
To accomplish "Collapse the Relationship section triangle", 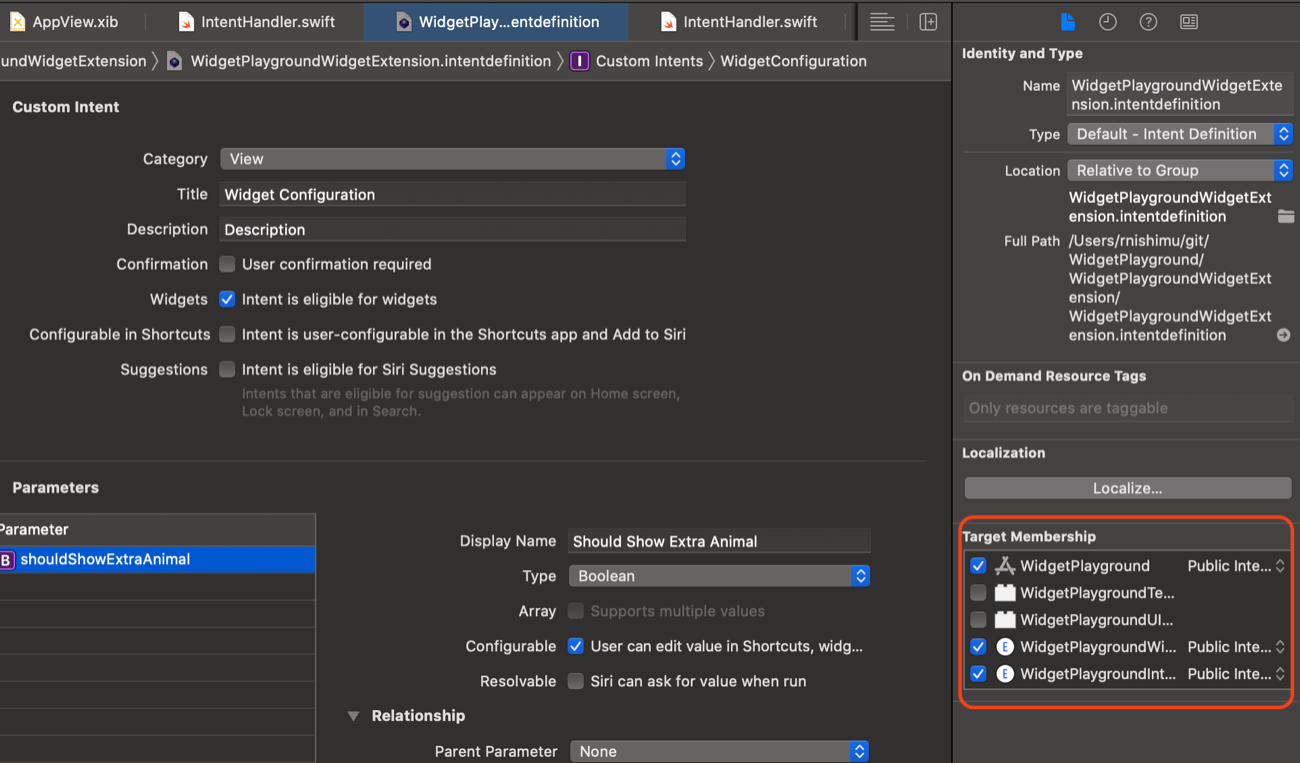I will pyautogui.click(x=353, y=716).
